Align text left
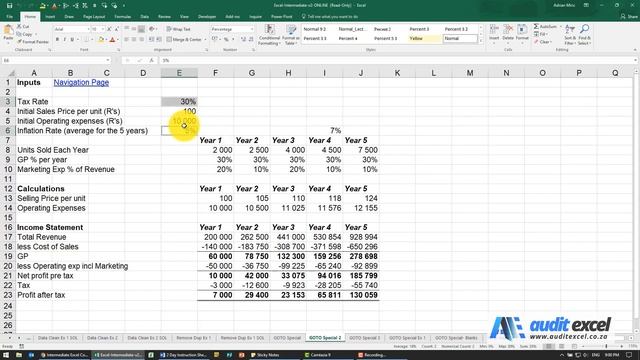Screen dimensions: 640x360 coord(127,40)
